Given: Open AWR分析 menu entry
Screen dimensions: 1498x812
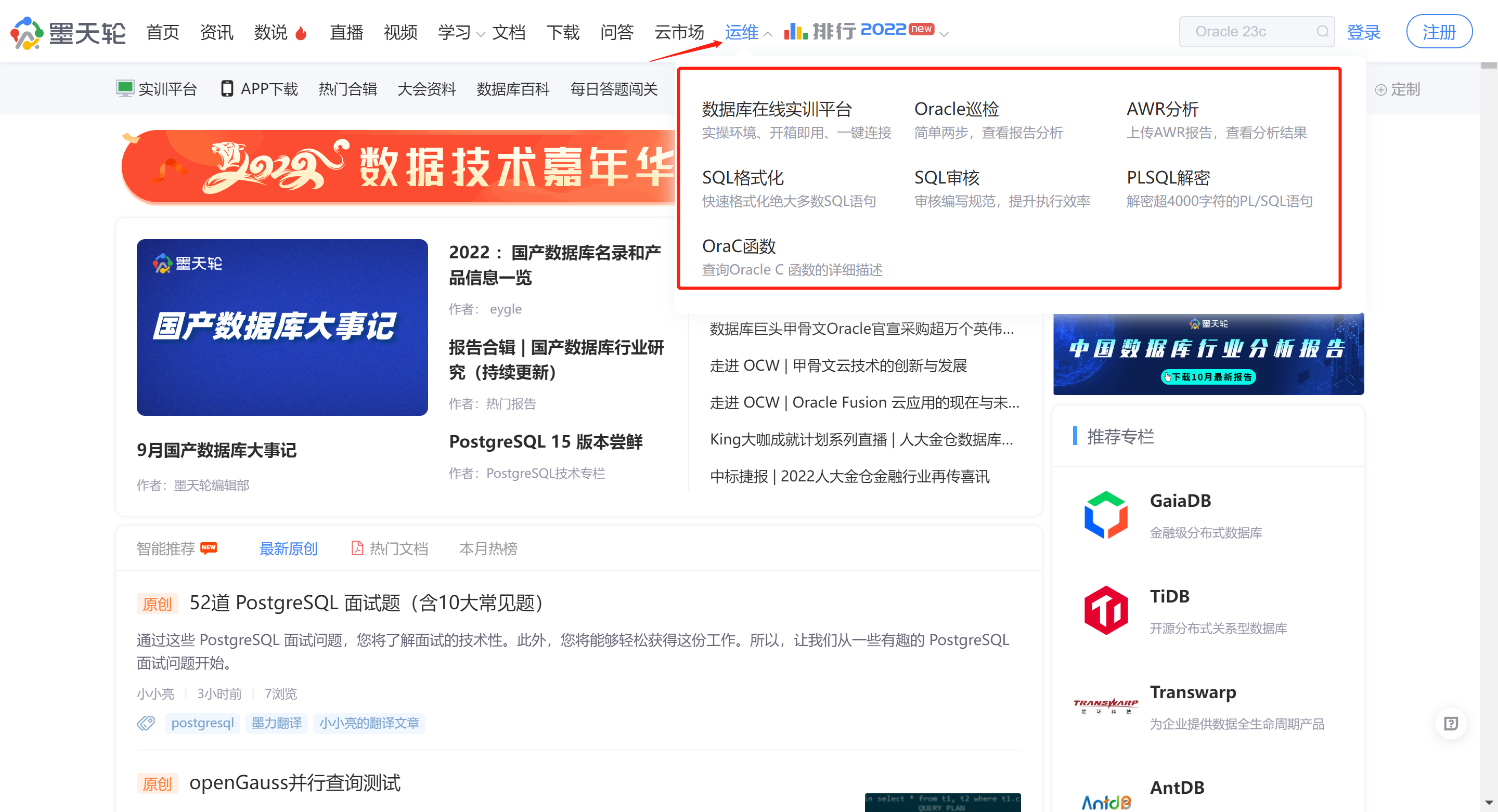Looking at the screenshot, I should [x=1162, y=109].
